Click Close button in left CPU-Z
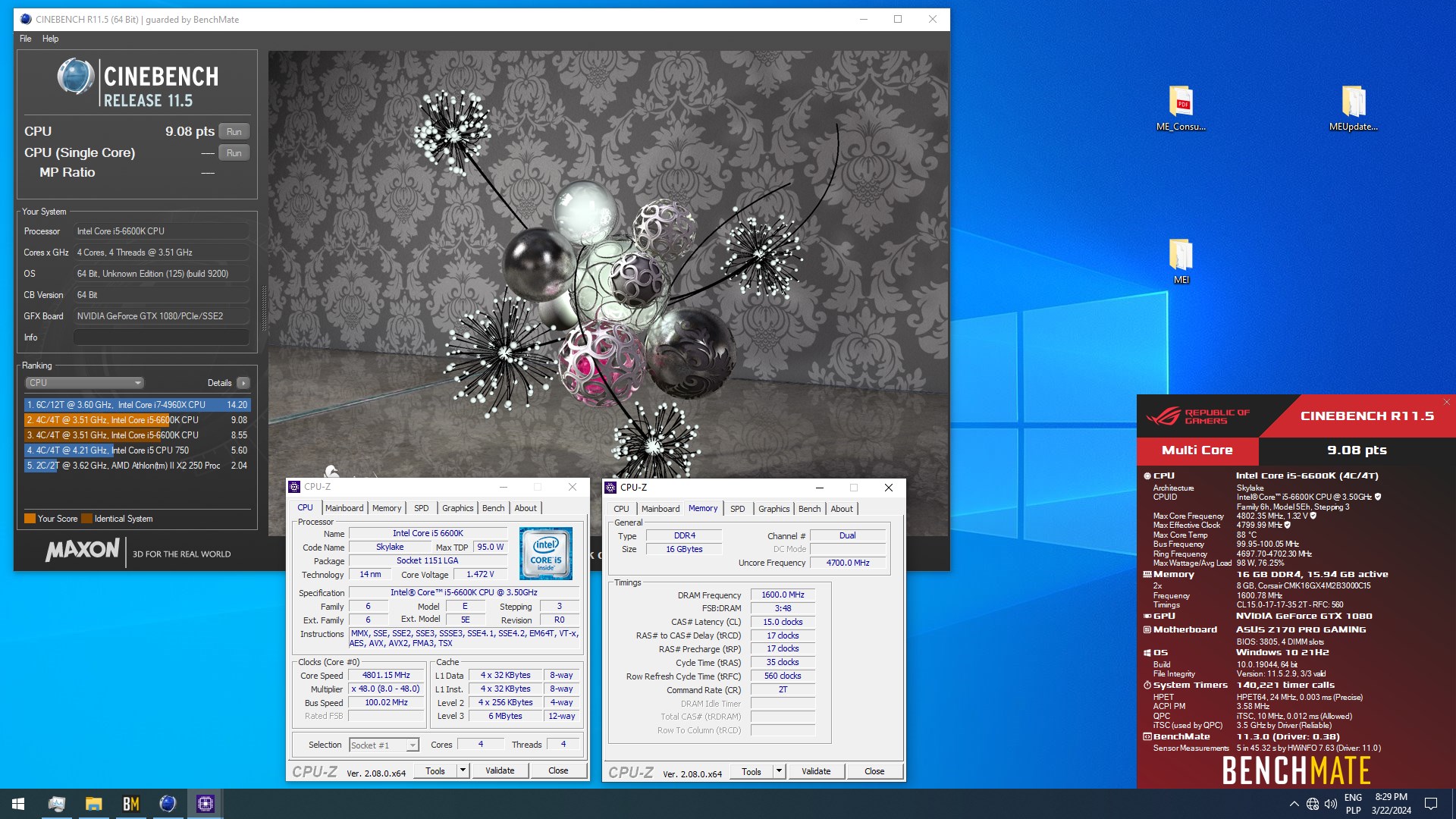1456x819 pixels. (558, 771)
